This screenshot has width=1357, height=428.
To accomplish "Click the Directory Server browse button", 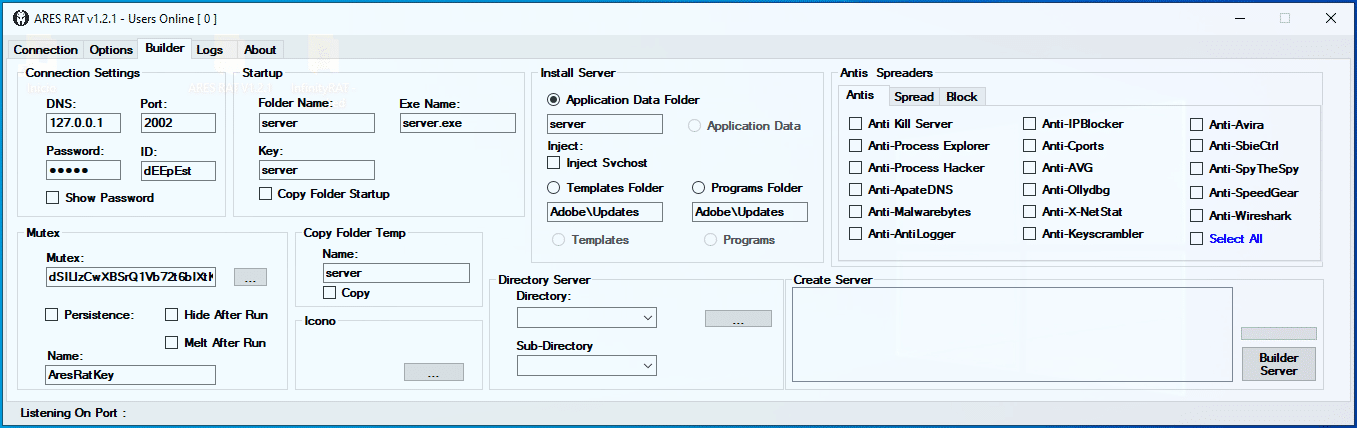I will coord(738,318).
